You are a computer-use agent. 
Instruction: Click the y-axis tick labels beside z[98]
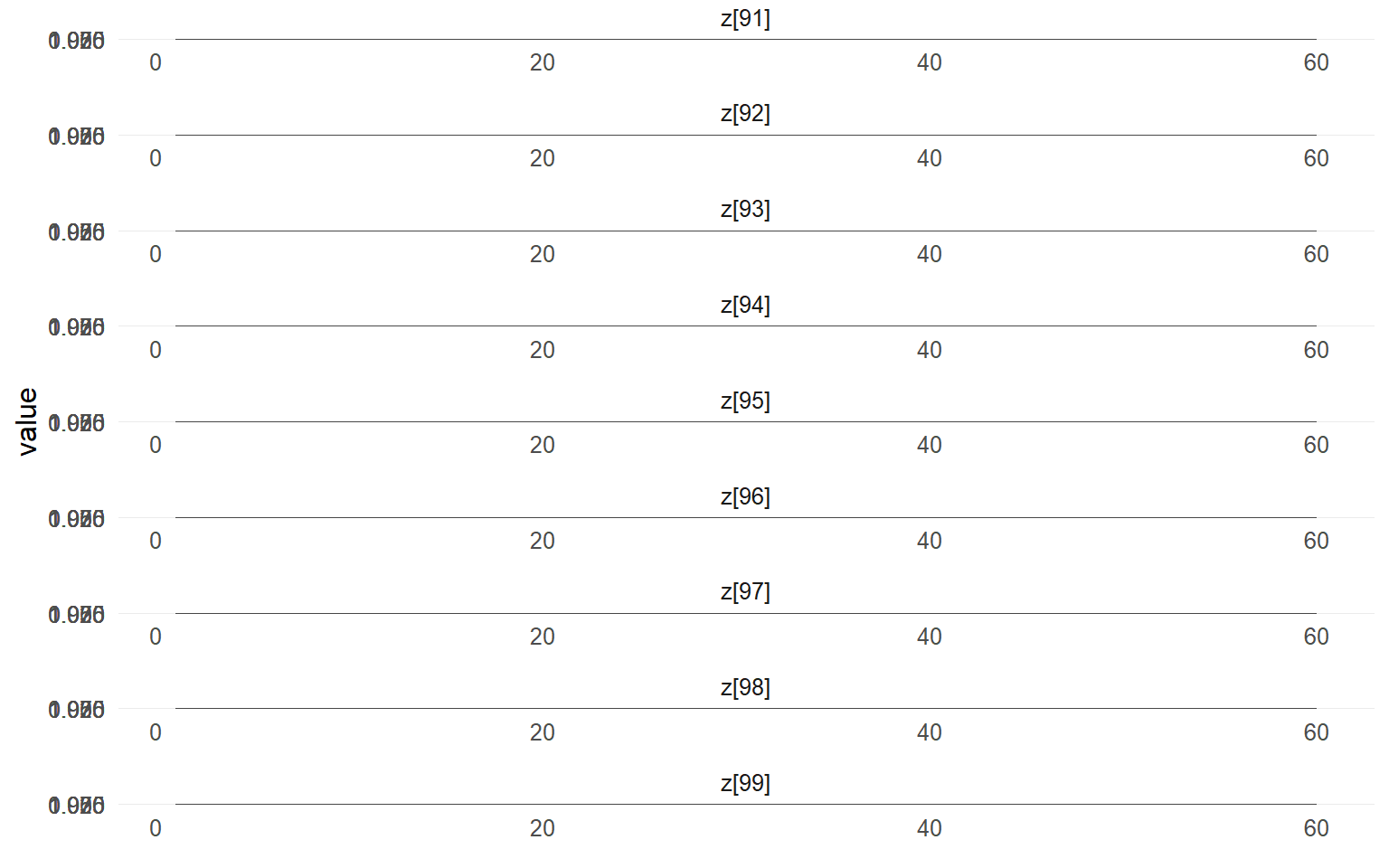(77, 710)
